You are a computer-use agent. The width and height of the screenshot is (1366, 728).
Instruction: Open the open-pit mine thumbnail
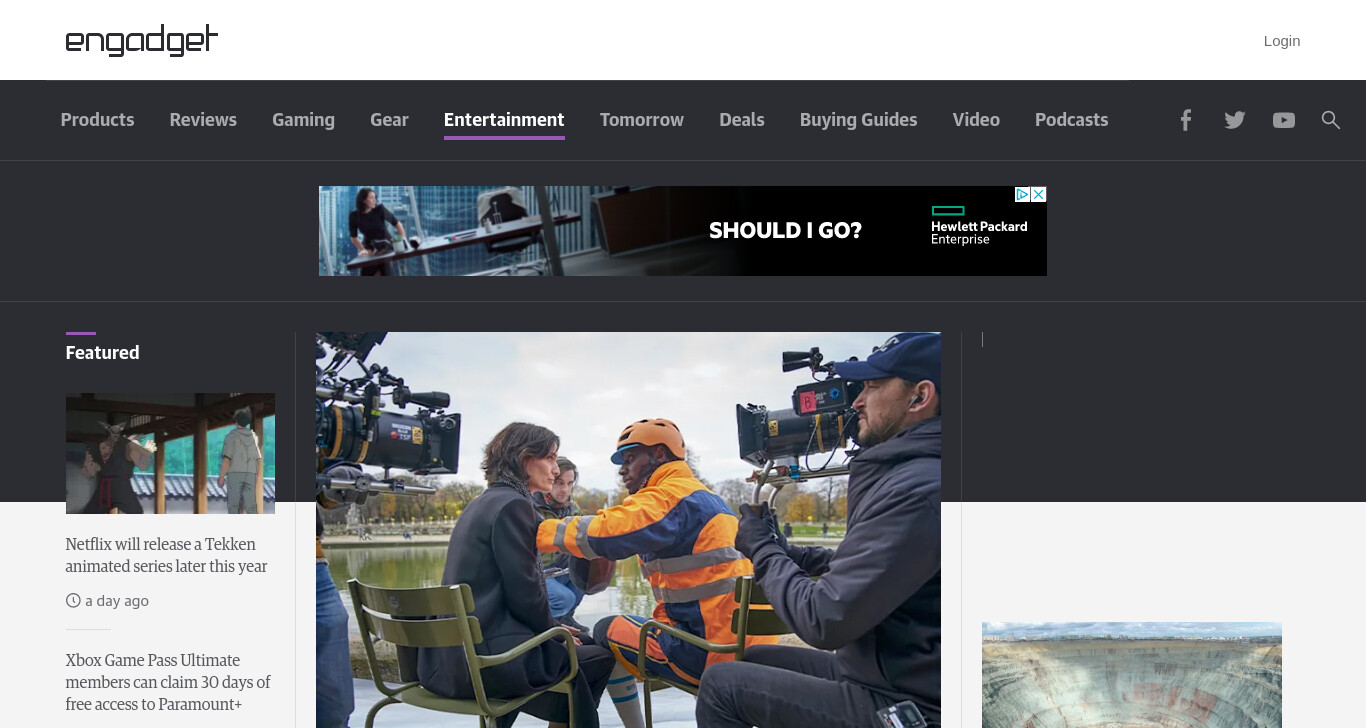coord(1132,675)
